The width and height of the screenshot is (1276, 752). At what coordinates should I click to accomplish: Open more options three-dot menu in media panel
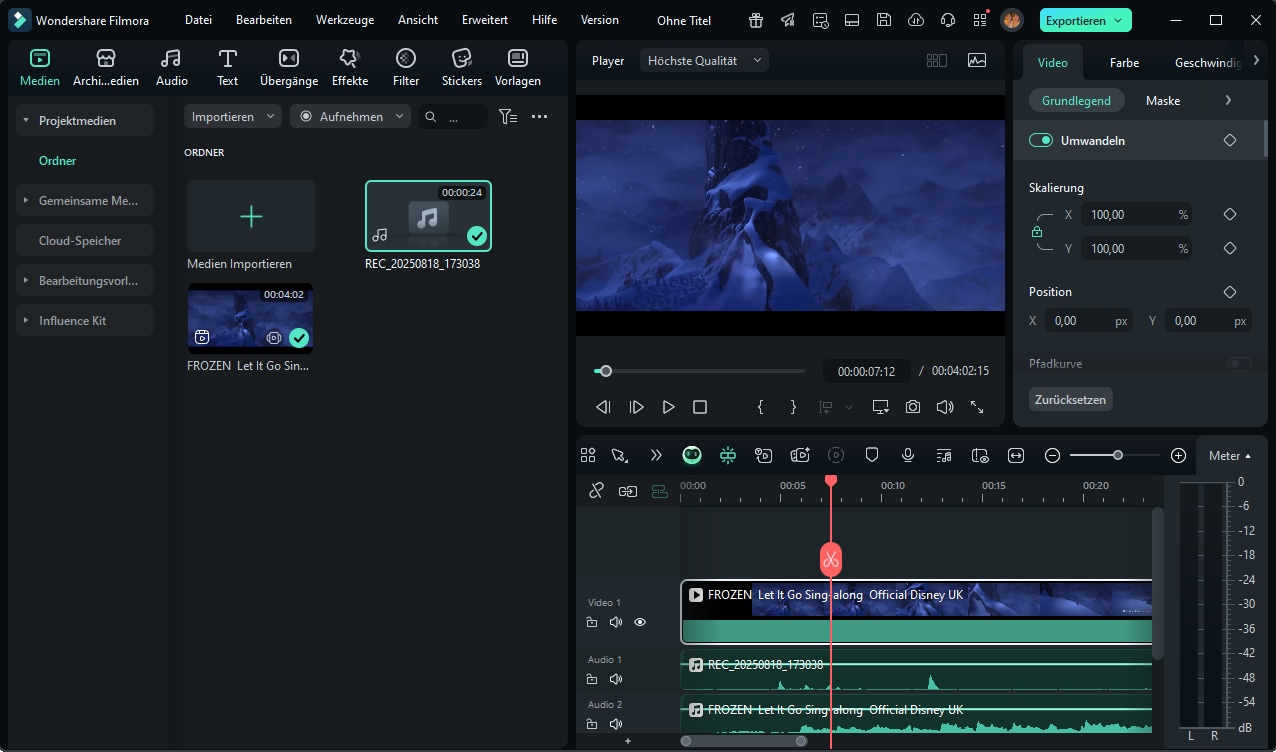pos(540,117)
